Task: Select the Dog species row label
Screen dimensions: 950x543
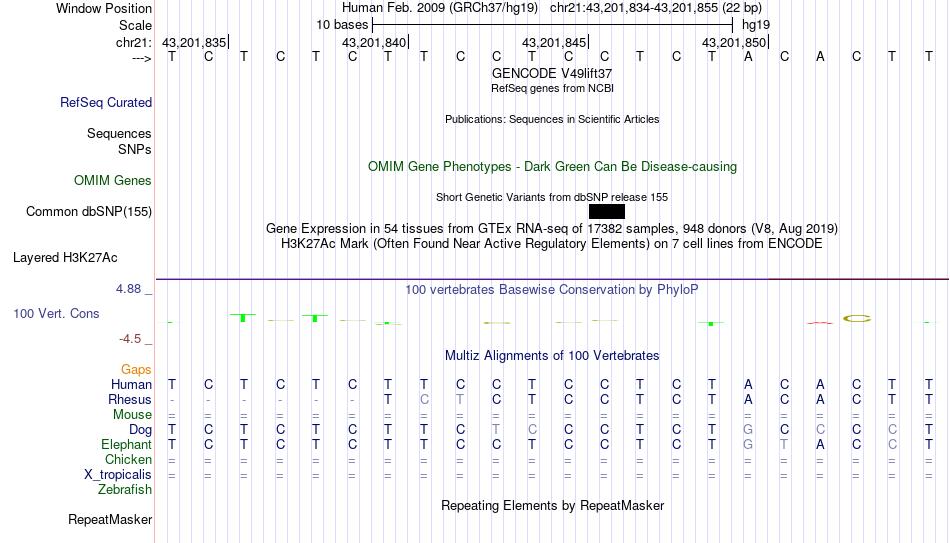Action: click(x=140, y=430)
